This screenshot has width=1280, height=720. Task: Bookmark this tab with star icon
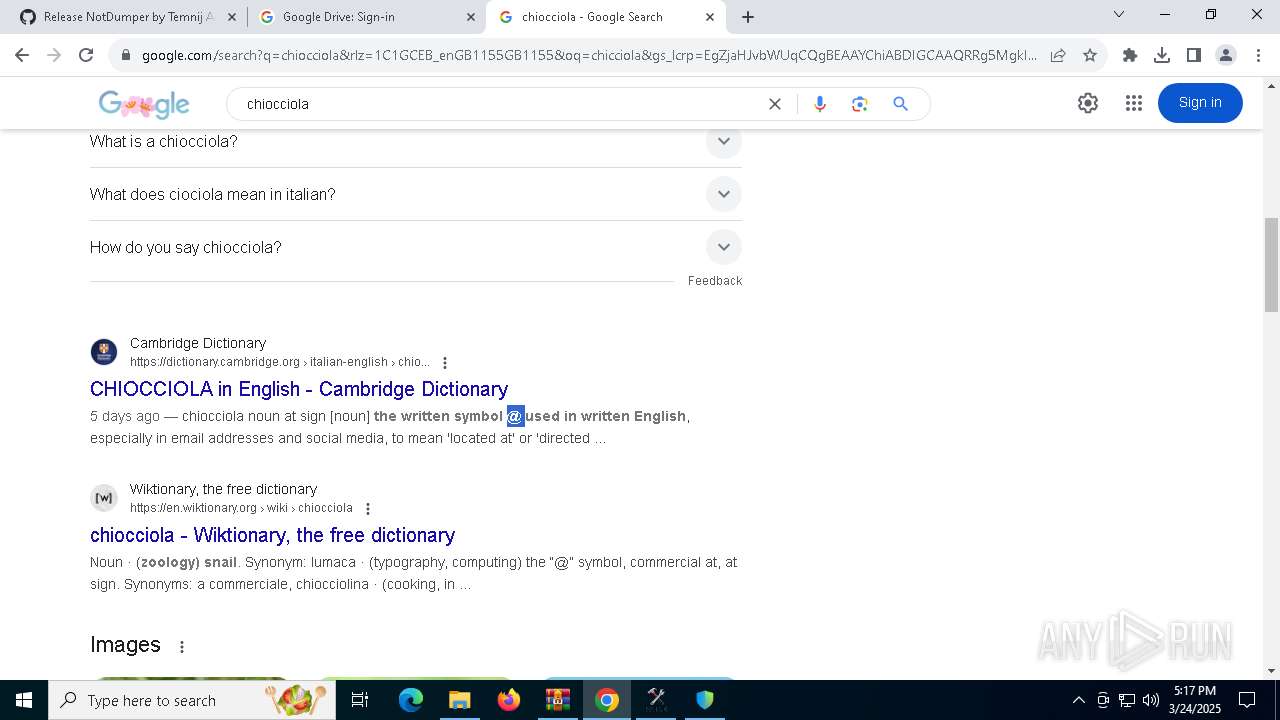pyautogui.click(x=1090, y=55)
